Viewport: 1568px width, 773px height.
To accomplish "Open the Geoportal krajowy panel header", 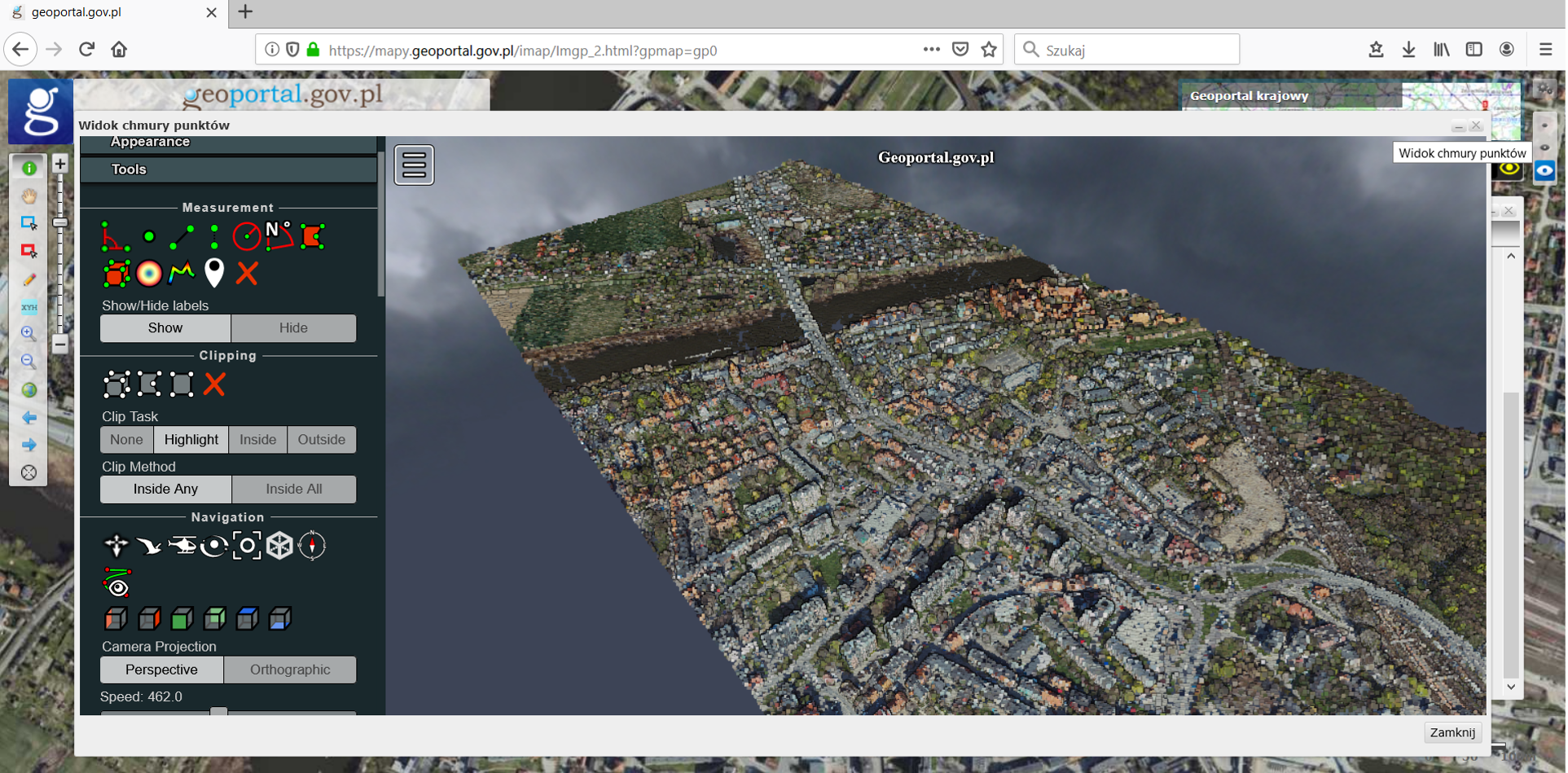I will click(1249, 96).
